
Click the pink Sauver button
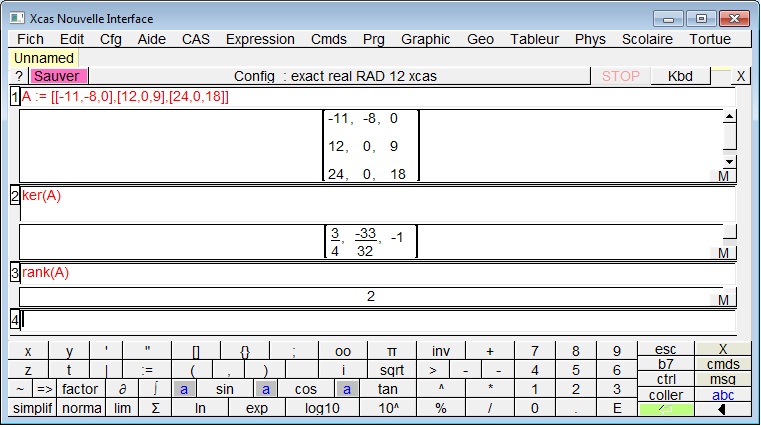click(x=57, y=76)
